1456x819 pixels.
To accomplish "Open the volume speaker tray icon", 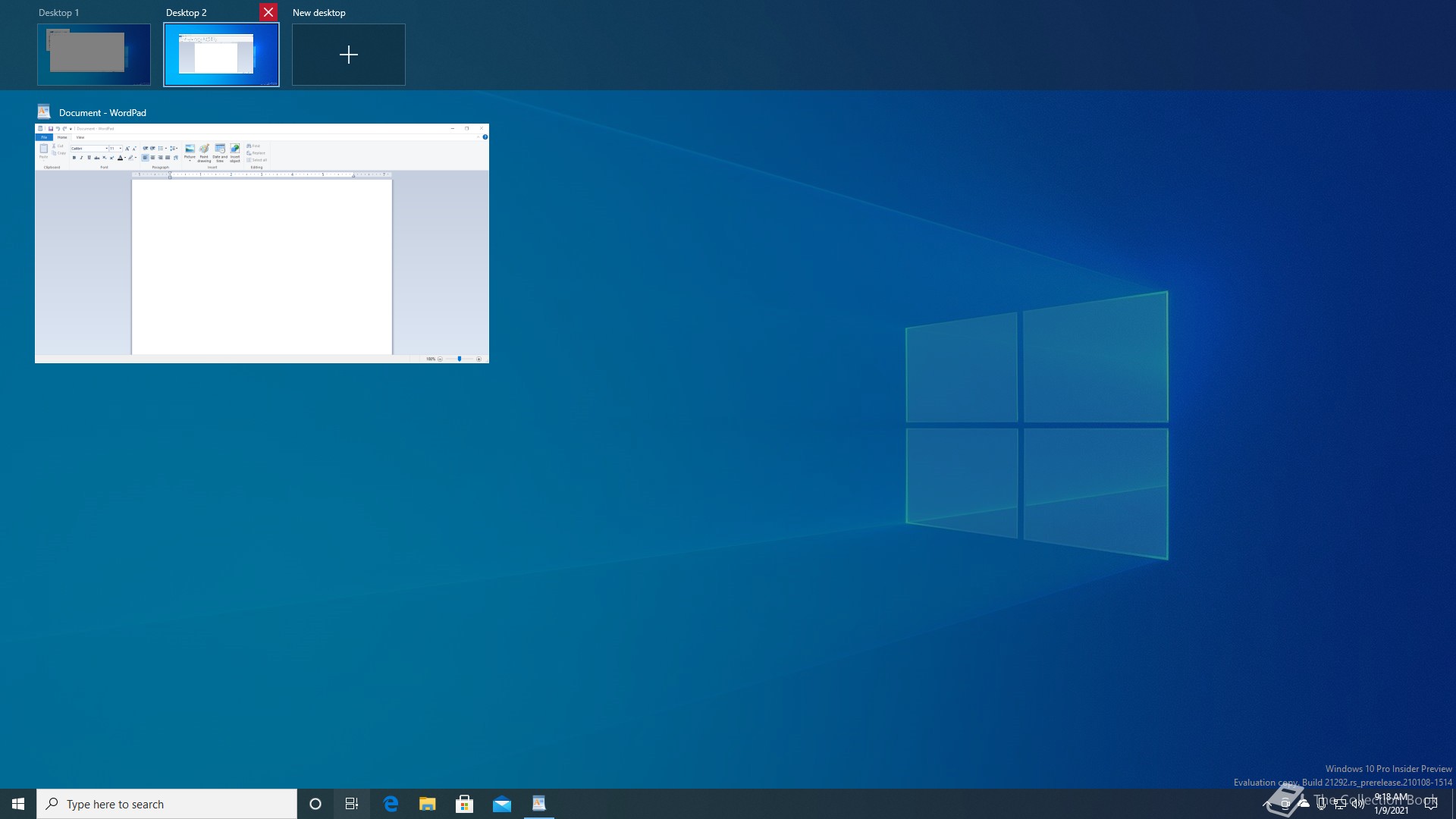I will pos(1358,804).
